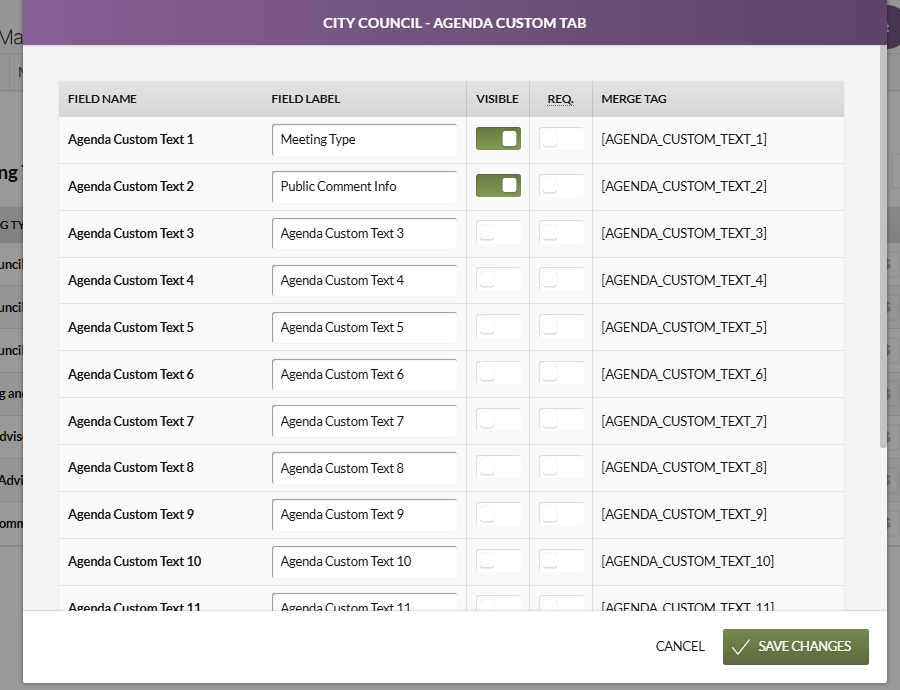Screen dimensions: 900x690
Task: Turn off Visible for Agenda Custom Text 1
Action: pos(498,139)
